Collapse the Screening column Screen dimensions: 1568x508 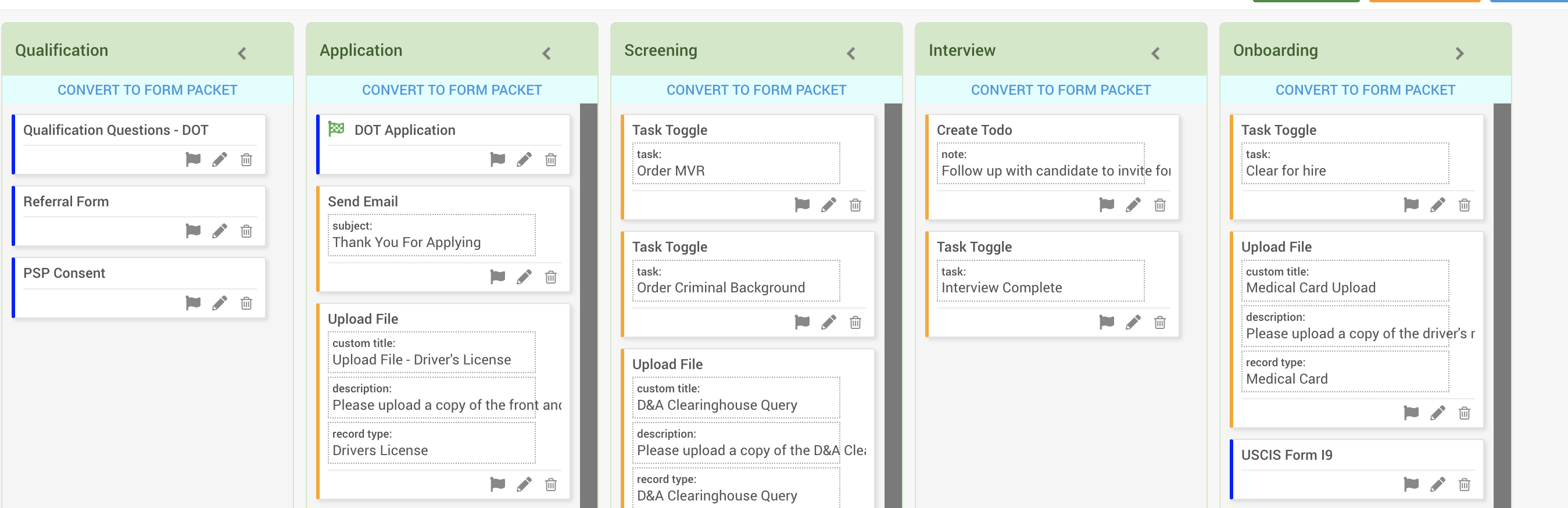click(x=851, y=53)
